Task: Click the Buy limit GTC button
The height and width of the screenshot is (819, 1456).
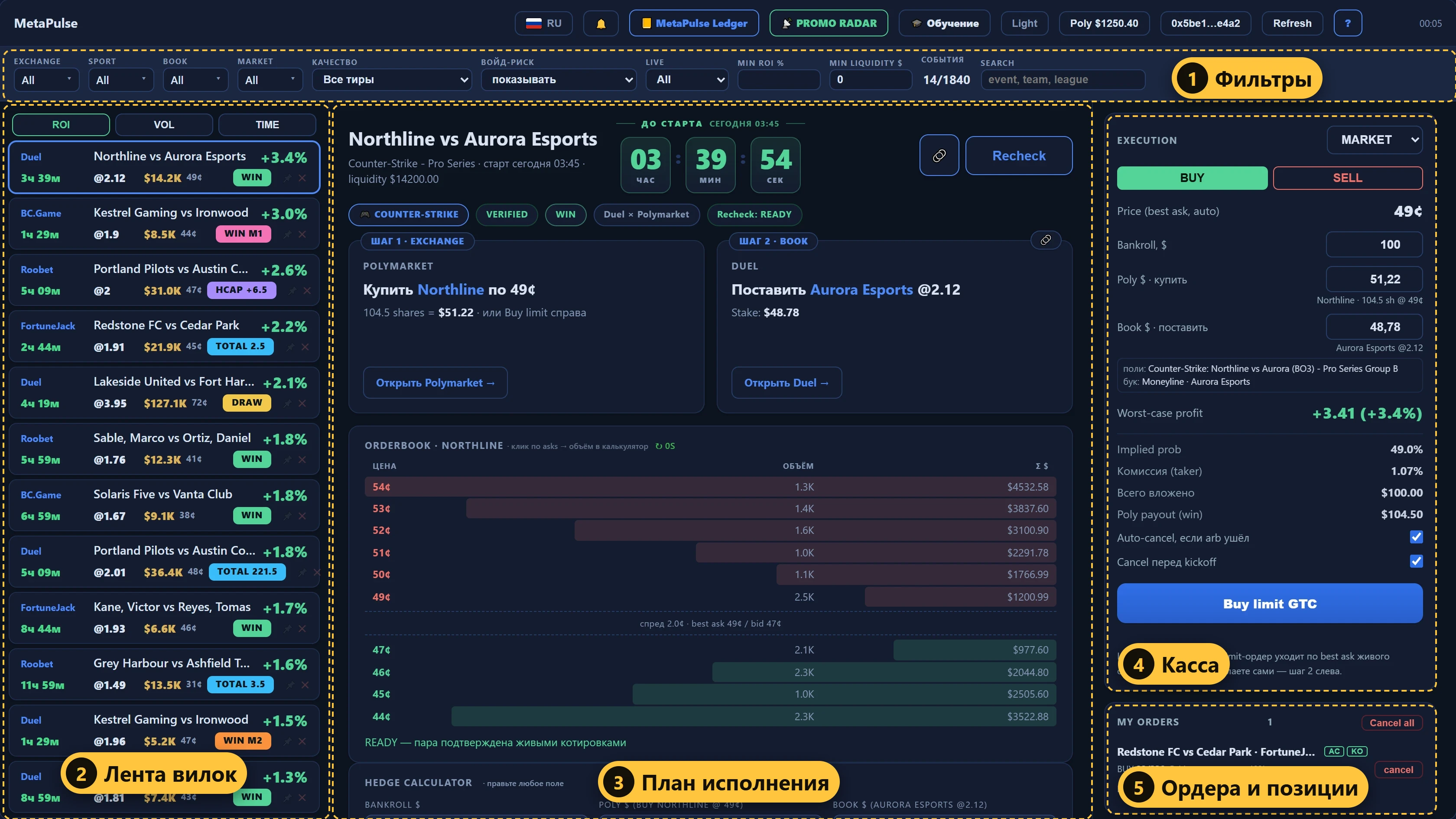Action: click(1270, 603)
